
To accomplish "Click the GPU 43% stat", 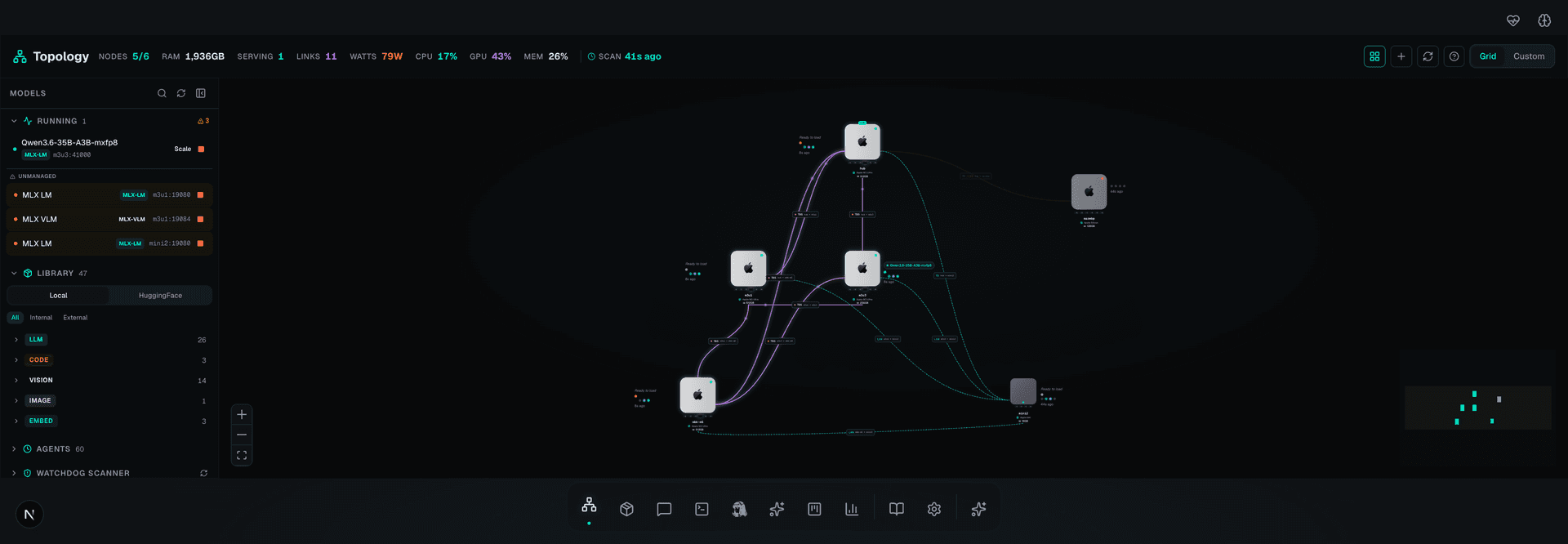I will click(490, 56).
